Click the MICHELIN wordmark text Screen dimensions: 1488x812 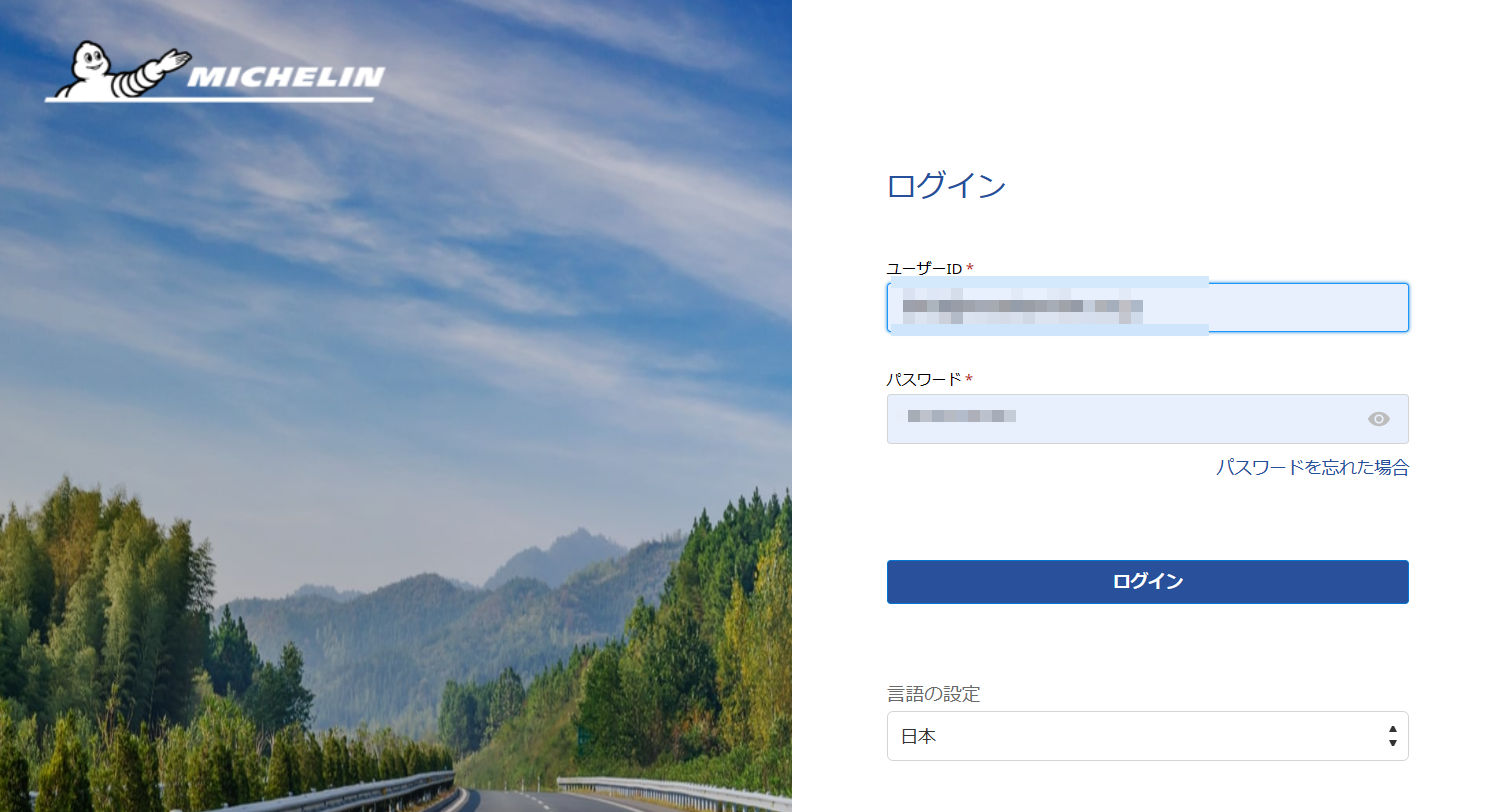pos(286,77)
